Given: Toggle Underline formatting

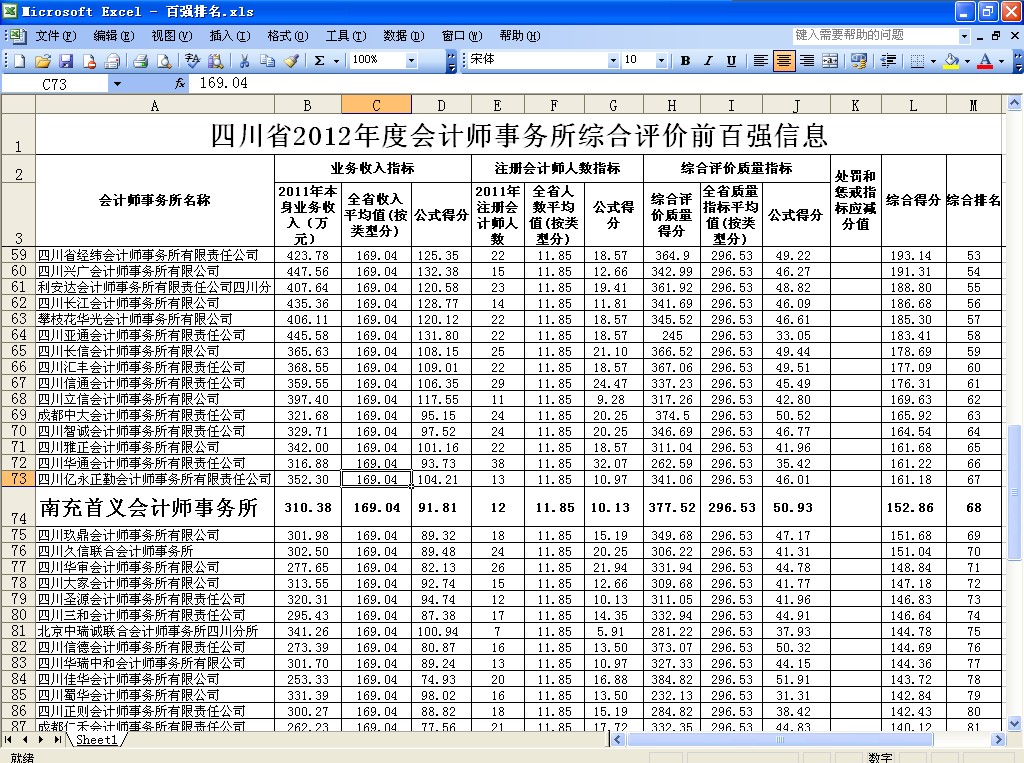Looking at the screenshot, I should click(731, 61).
